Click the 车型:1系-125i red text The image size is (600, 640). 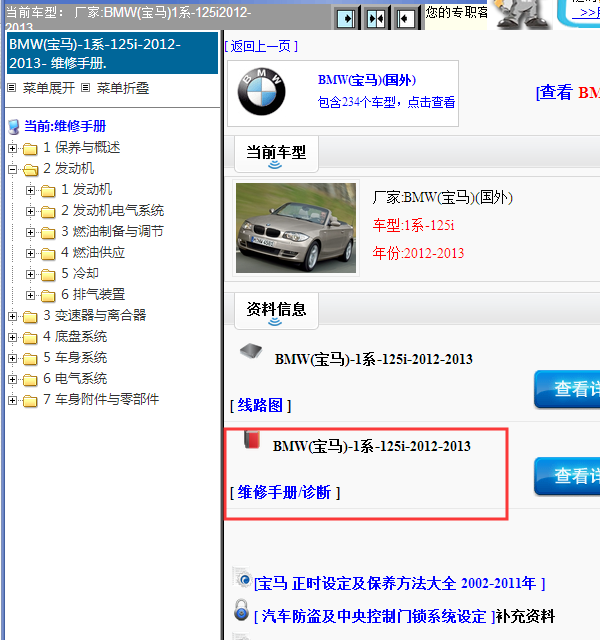coord(413,225)
